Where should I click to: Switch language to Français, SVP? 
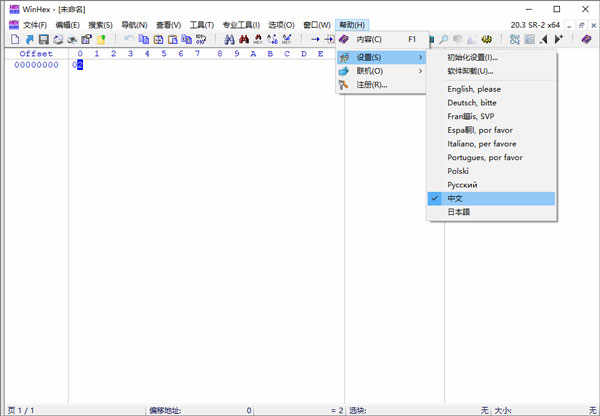491,116
